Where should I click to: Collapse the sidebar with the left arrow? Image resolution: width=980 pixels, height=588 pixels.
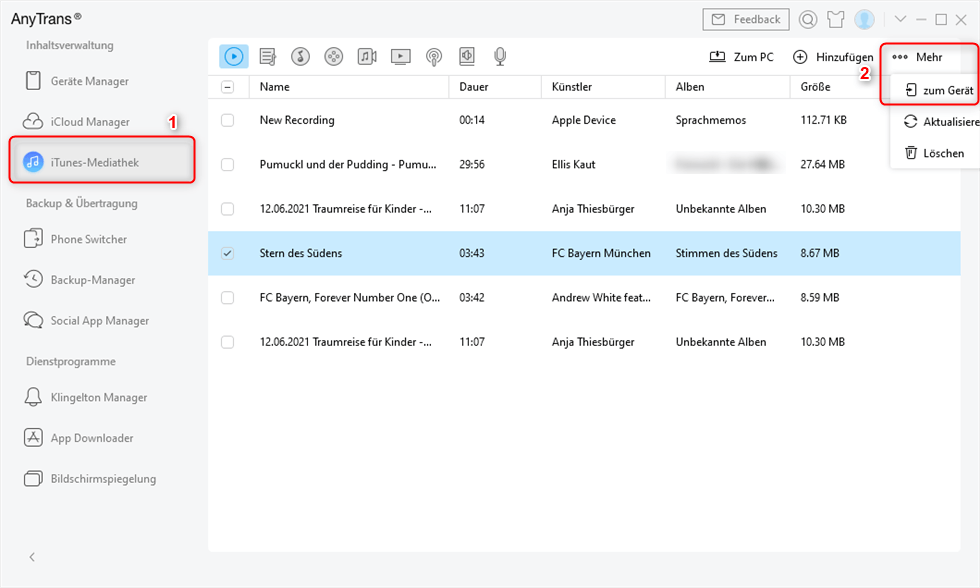tap(32, 557)
